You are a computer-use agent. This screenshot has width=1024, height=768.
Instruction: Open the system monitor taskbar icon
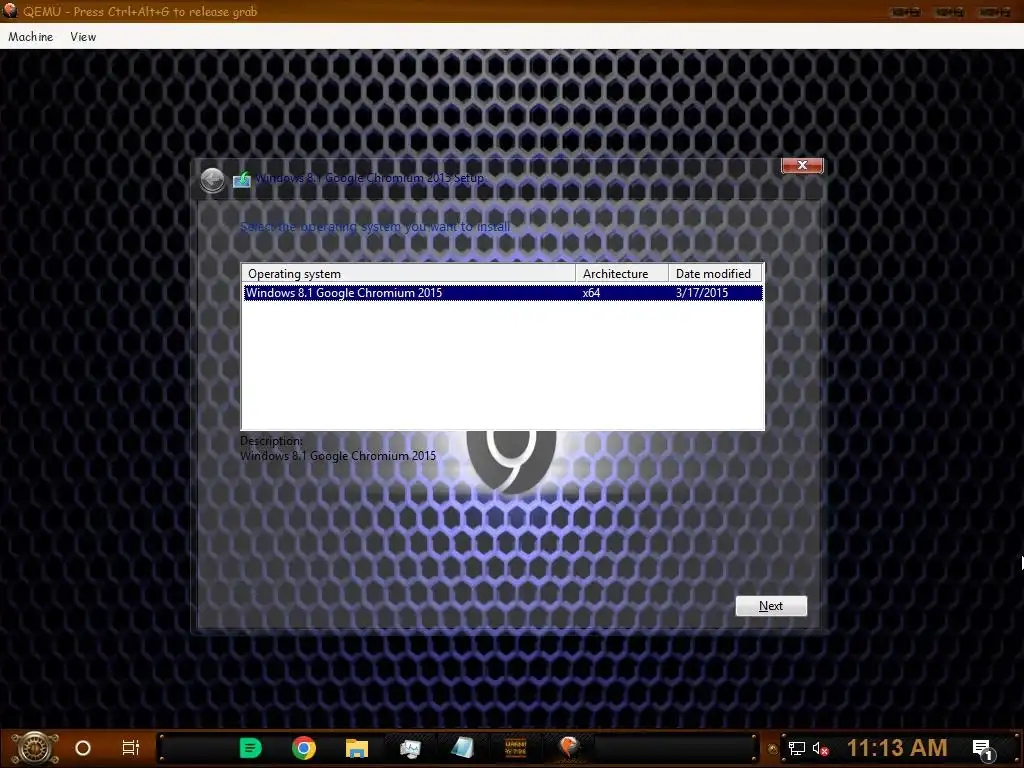coord(410,748)
